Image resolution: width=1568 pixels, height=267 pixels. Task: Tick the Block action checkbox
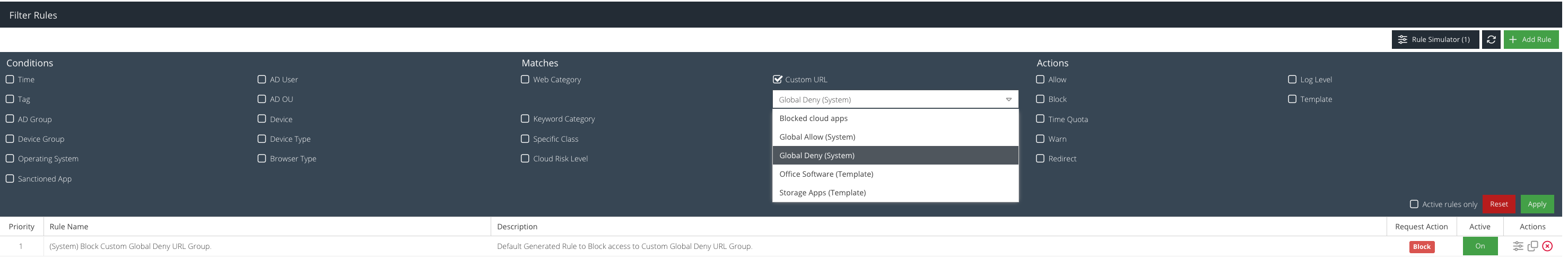1040,99
